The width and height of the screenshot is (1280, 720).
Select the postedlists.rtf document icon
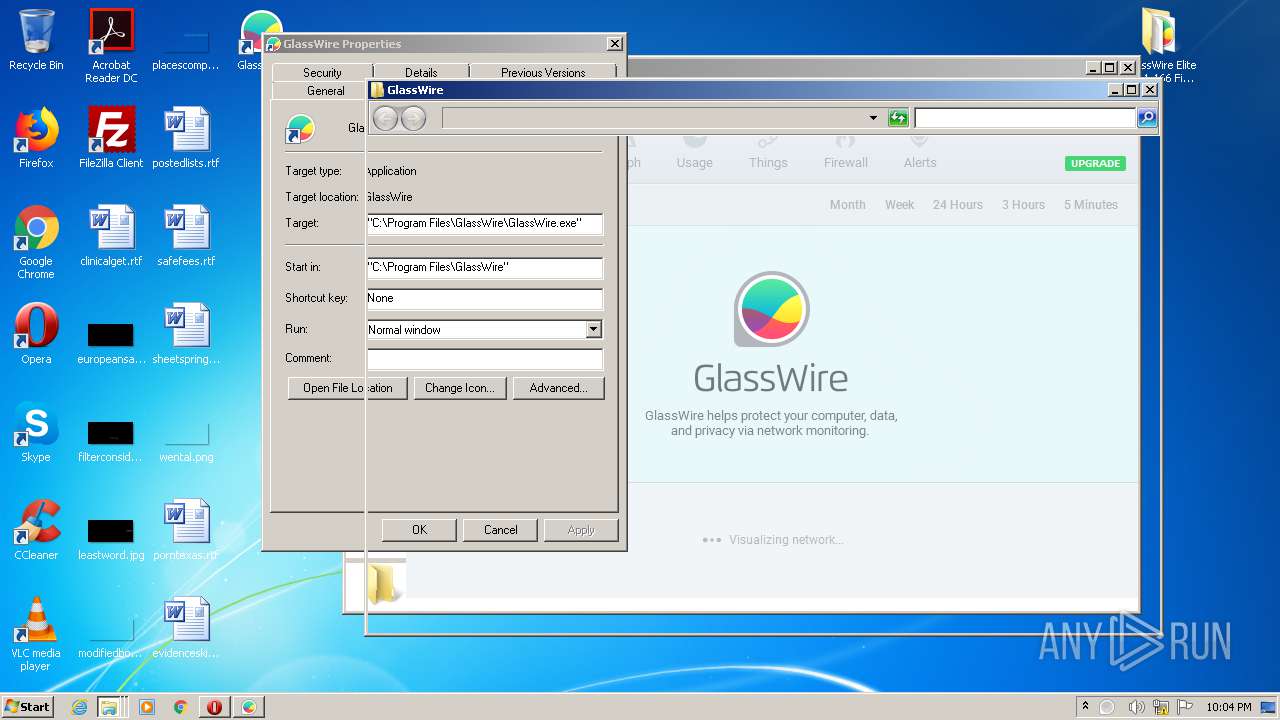point(186,138)
